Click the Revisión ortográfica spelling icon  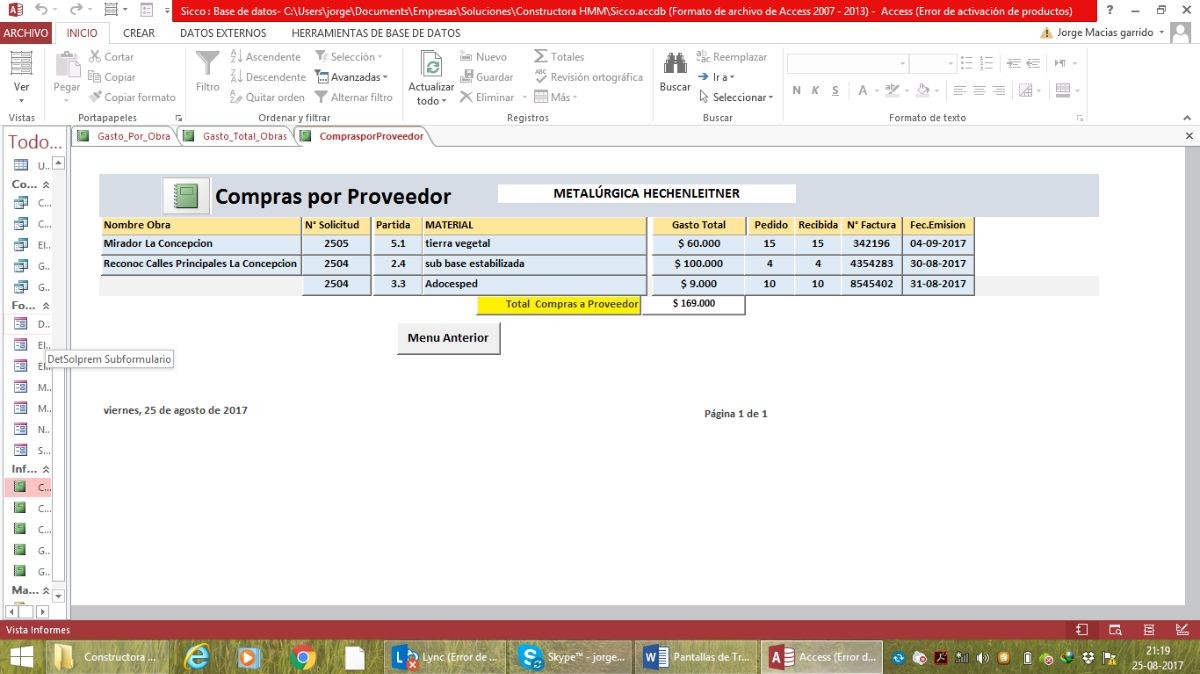[x=541, y=77]
